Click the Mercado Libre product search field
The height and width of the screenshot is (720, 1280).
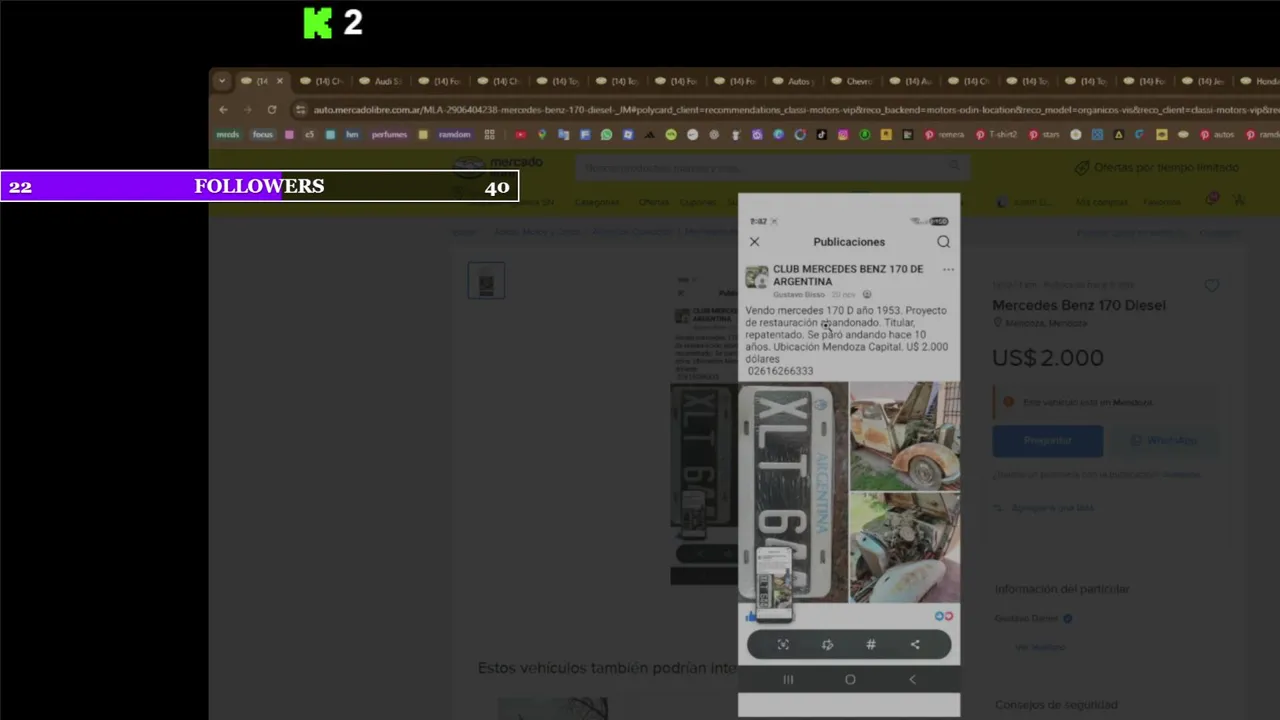pos(771,168)
